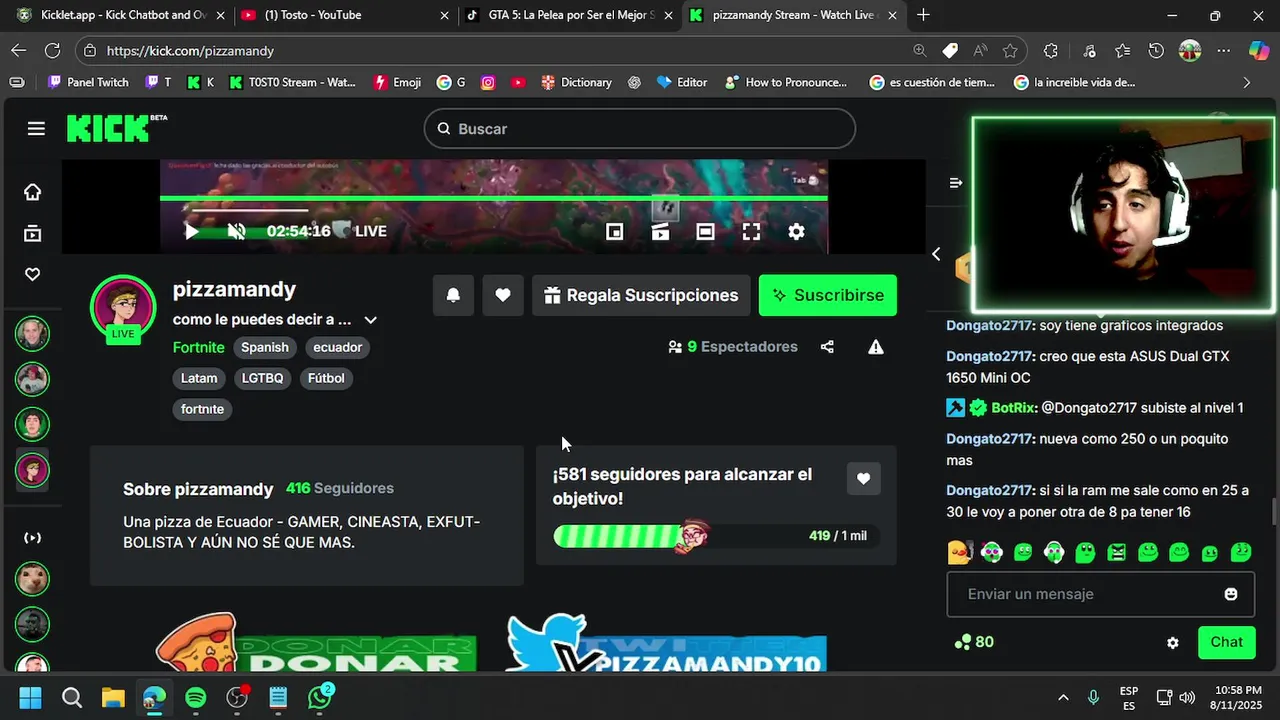Viewport: 1280px width, 720px height.
Task: Open Dictionary bookmark
Action: click(x=576, y=82)
